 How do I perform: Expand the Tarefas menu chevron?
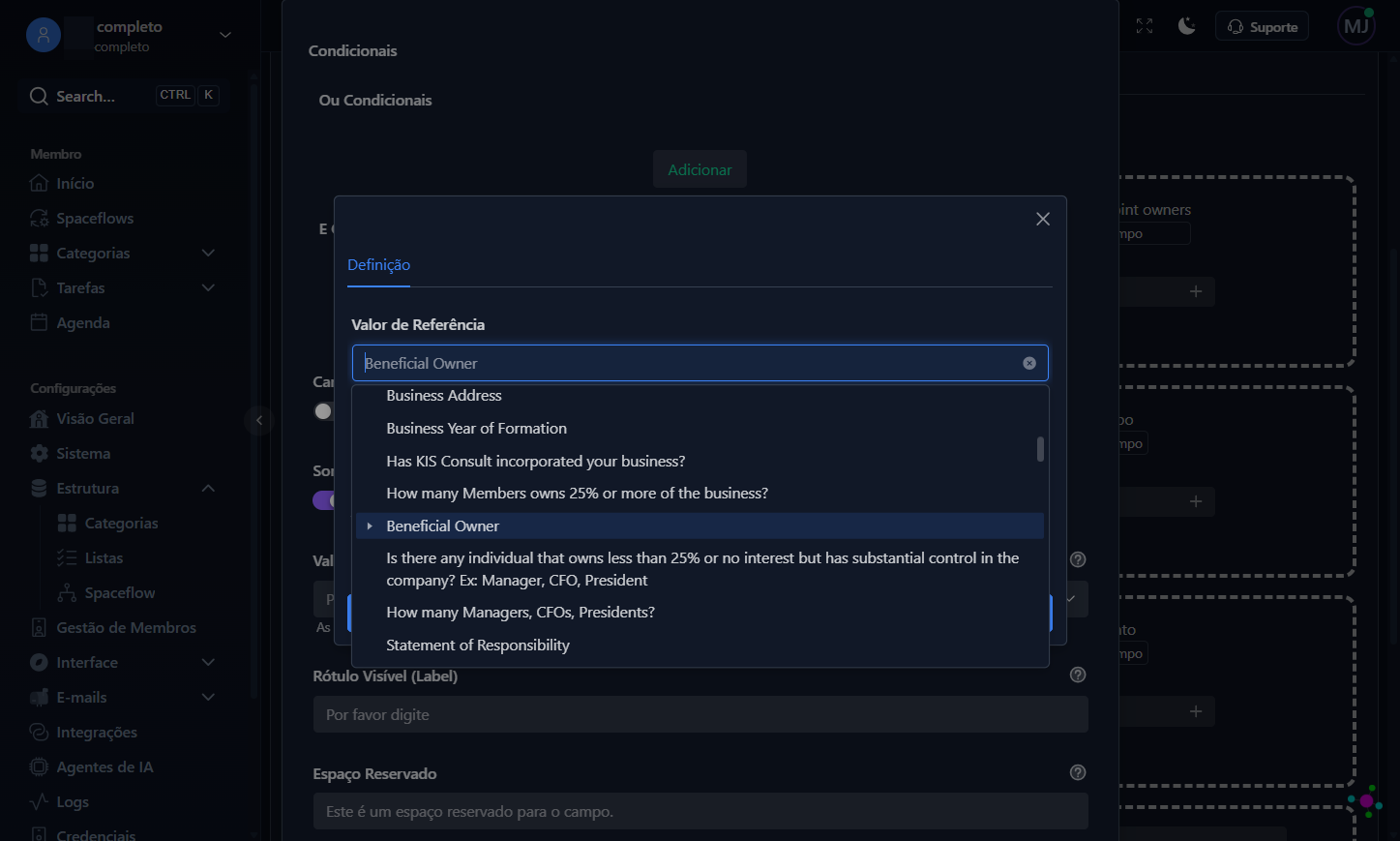tap(208, 287)
